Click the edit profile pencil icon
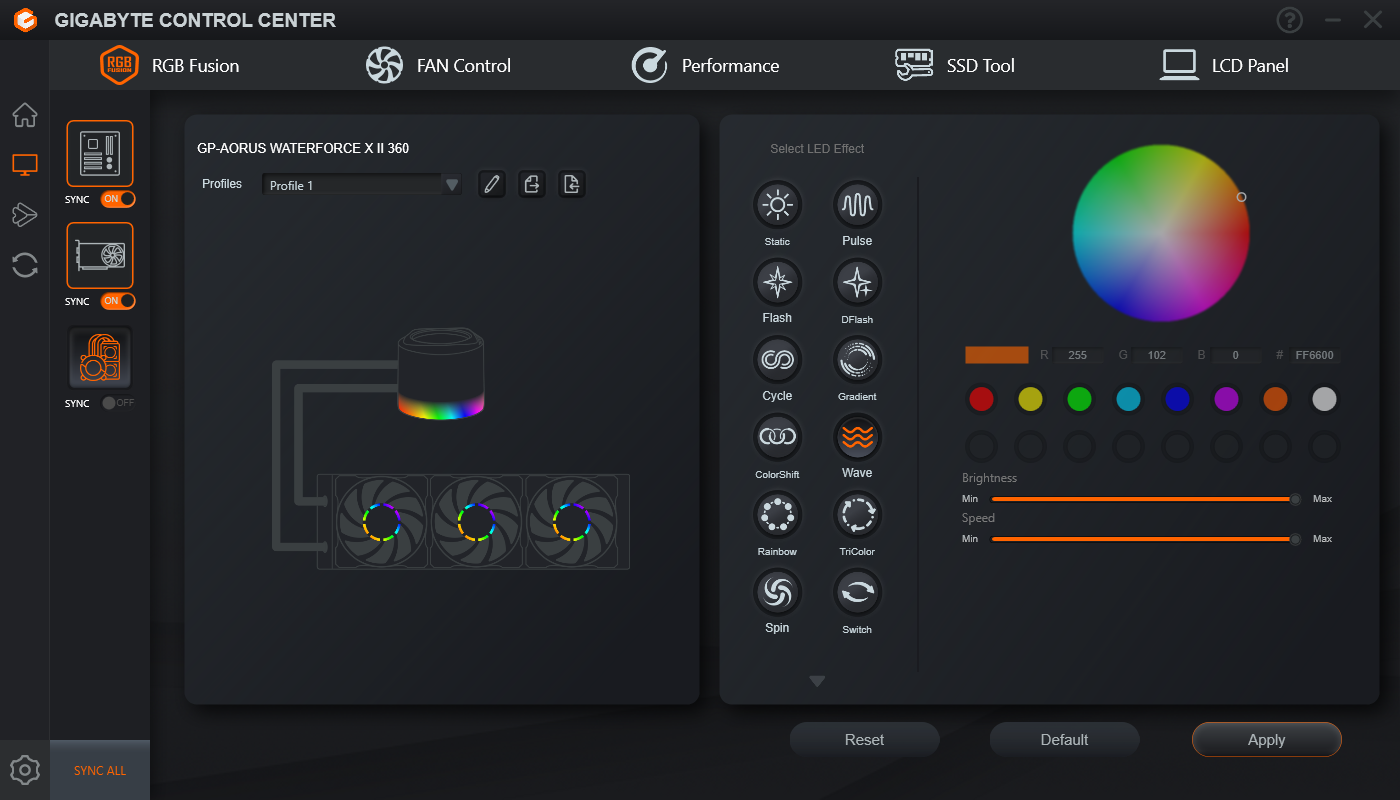 [x=491, y=184]
